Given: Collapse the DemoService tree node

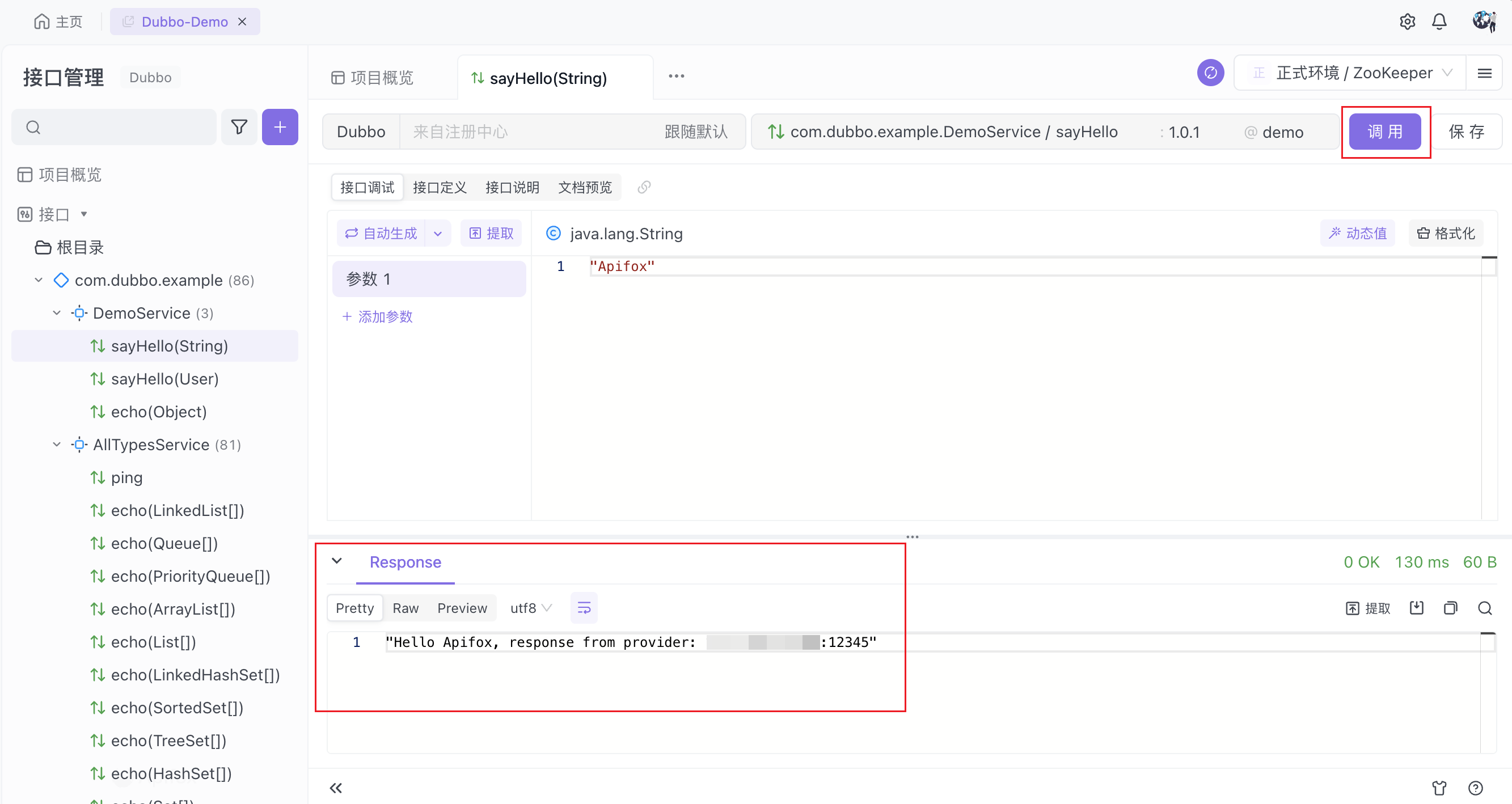Looking at the screenshot, I should tap(57, 313).
